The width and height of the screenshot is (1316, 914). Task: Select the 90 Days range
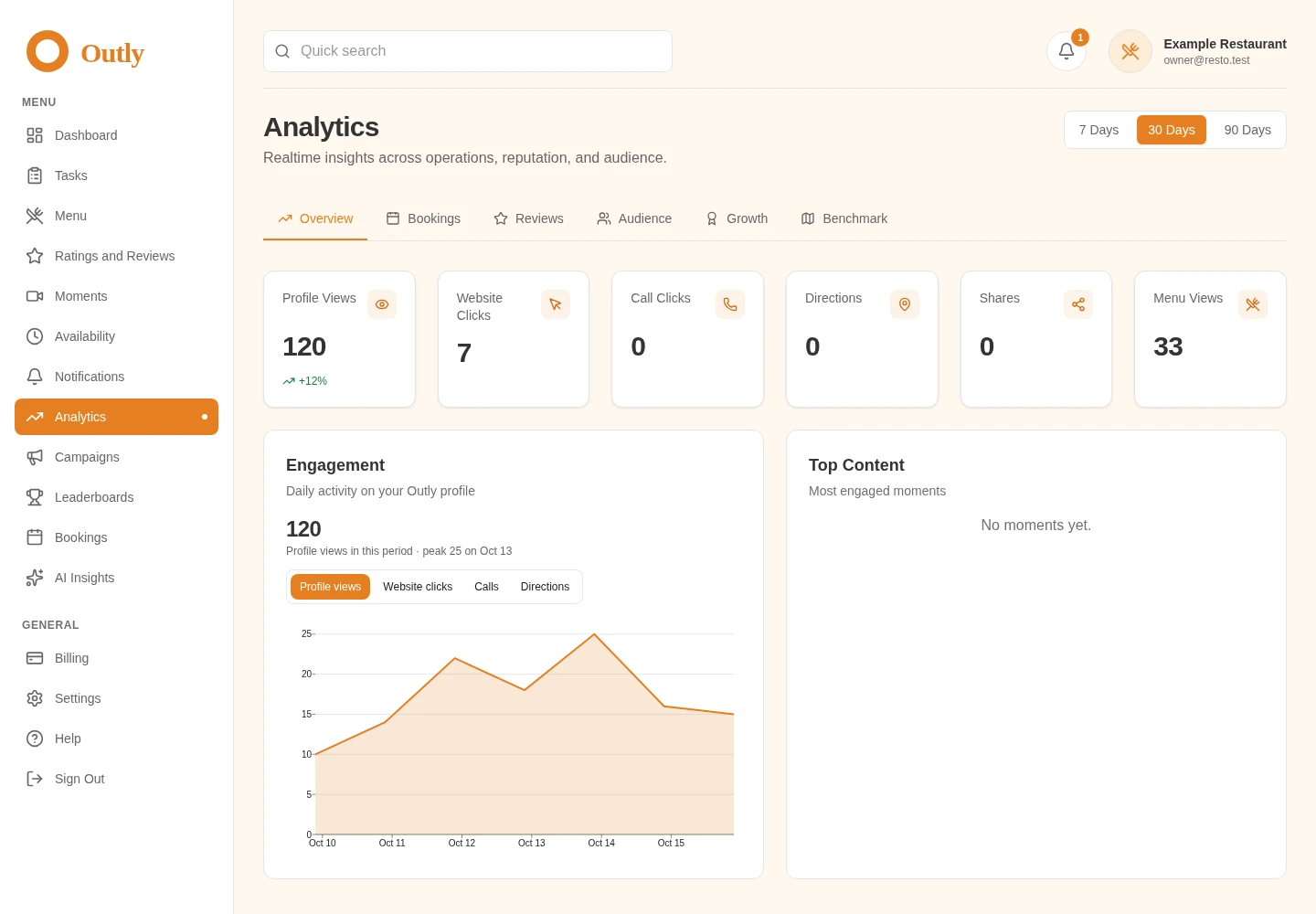point(1247,130)
